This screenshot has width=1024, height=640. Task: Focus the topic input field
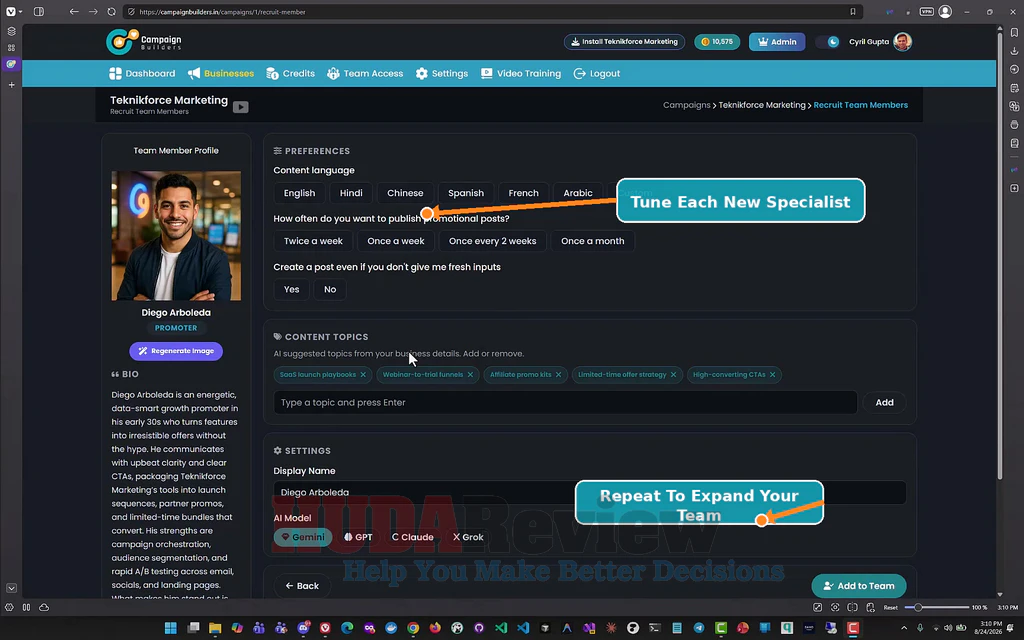[x=565, y=402]
